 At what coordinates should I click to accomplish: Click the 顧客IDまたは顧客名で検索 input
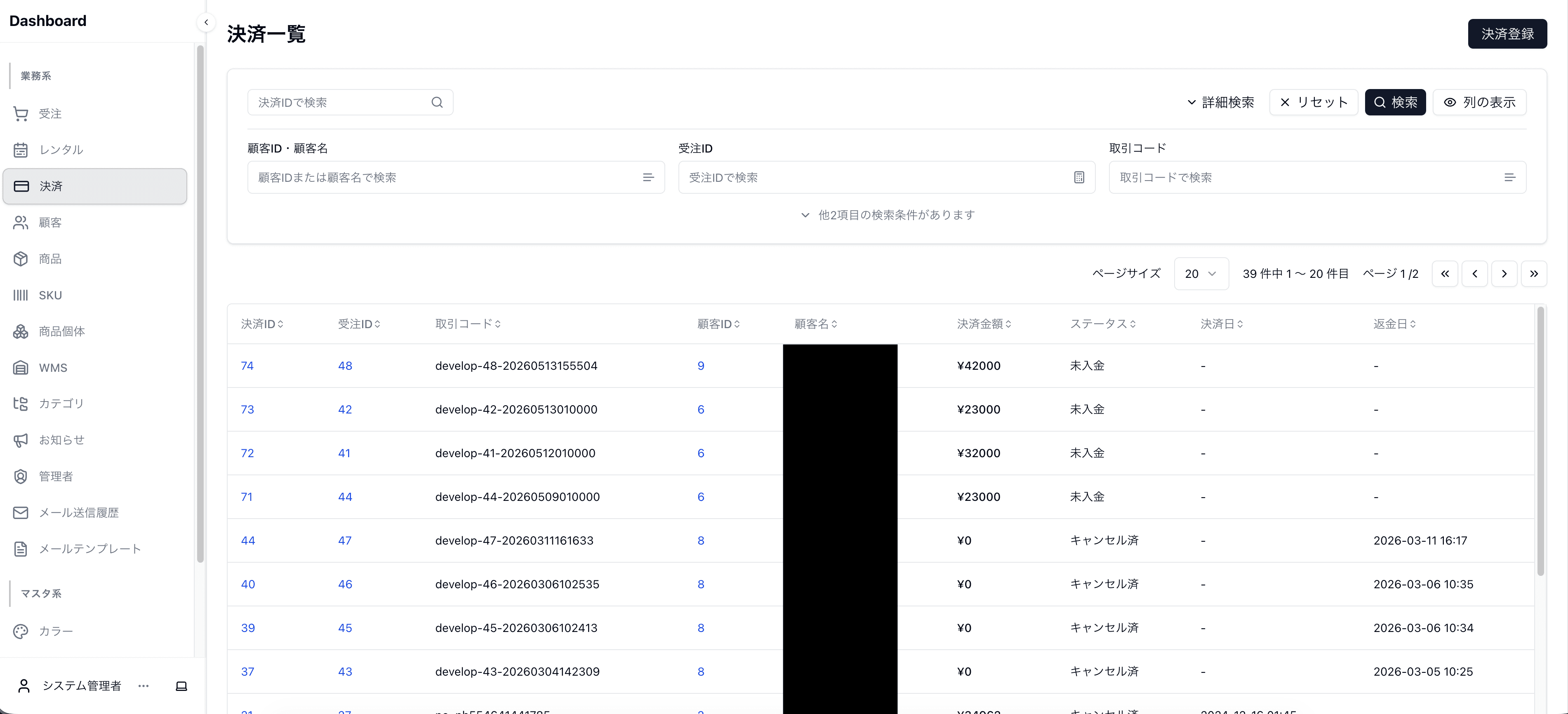(x=456, y=177)
